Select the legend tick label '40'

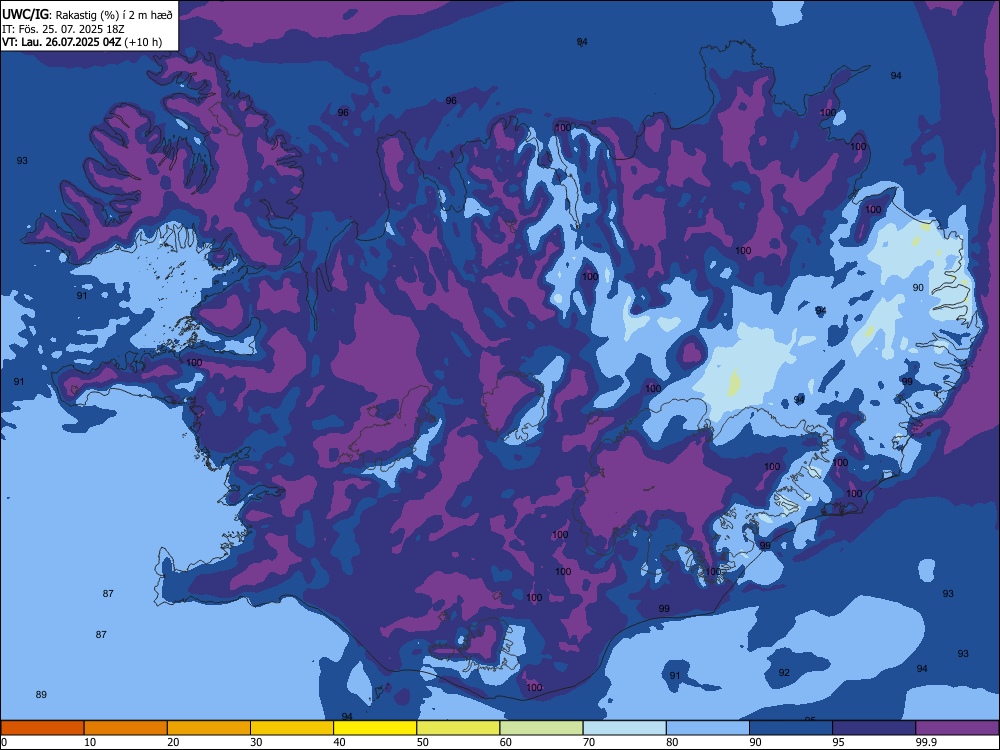click(x=340, y=742)
